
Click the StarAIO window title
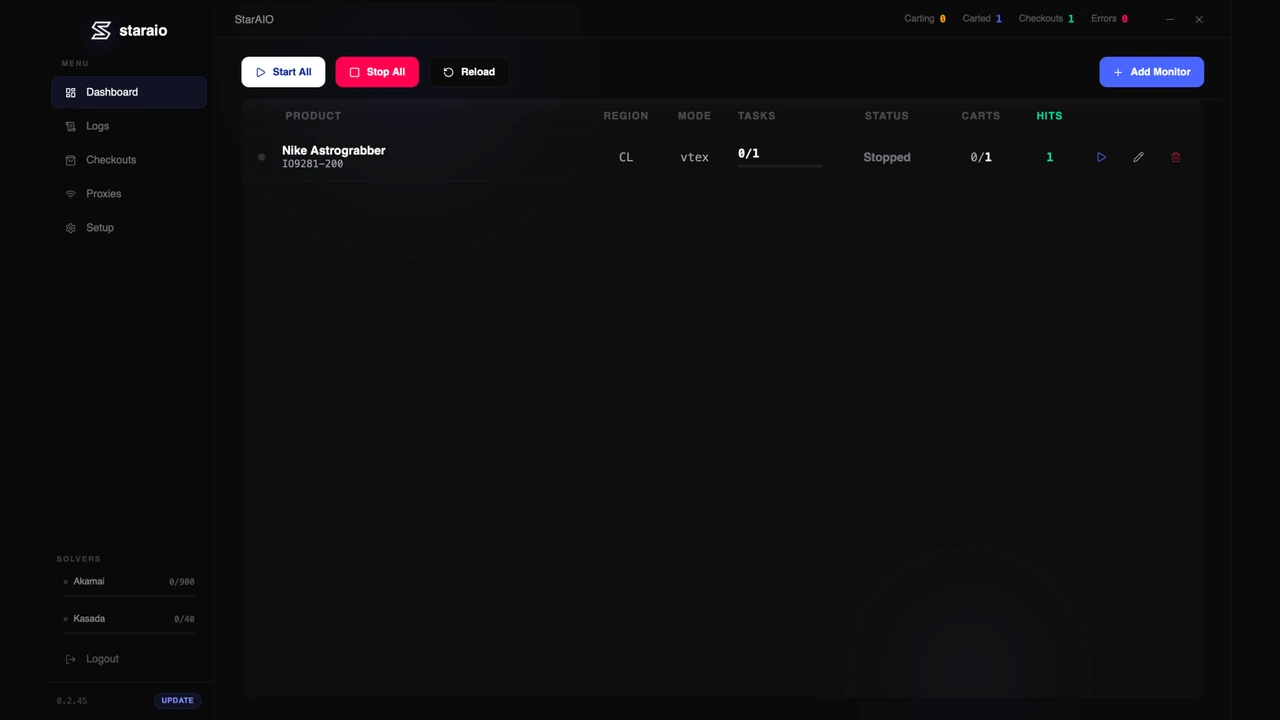254,19
